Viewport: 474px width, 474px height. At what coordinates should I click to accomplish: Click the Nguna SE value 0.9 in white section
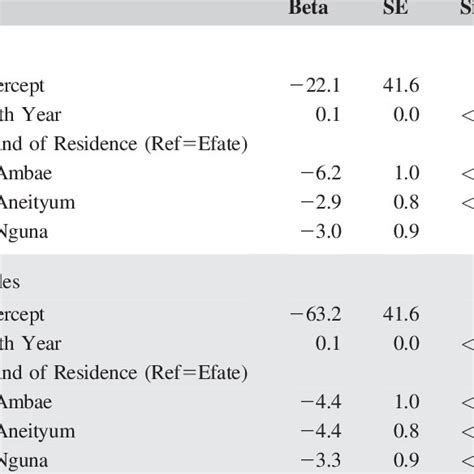pyautogui.click(x=406, y=232)
